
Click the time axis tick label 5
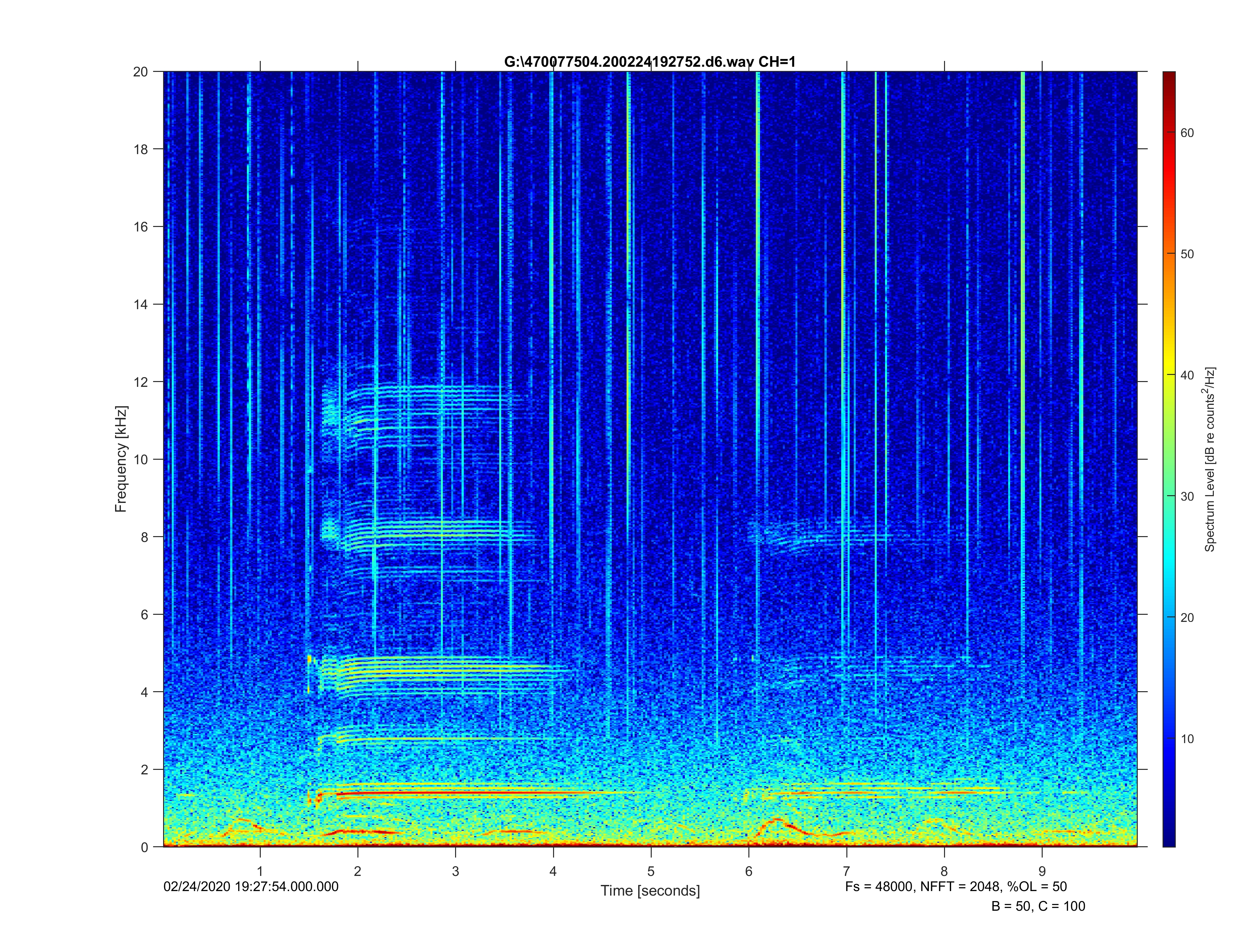(x=651, y=871)
